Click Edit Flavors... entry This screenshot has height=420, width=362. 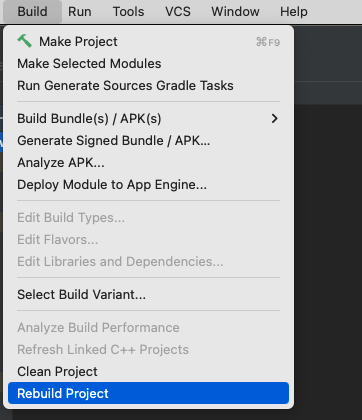point(148,240)
